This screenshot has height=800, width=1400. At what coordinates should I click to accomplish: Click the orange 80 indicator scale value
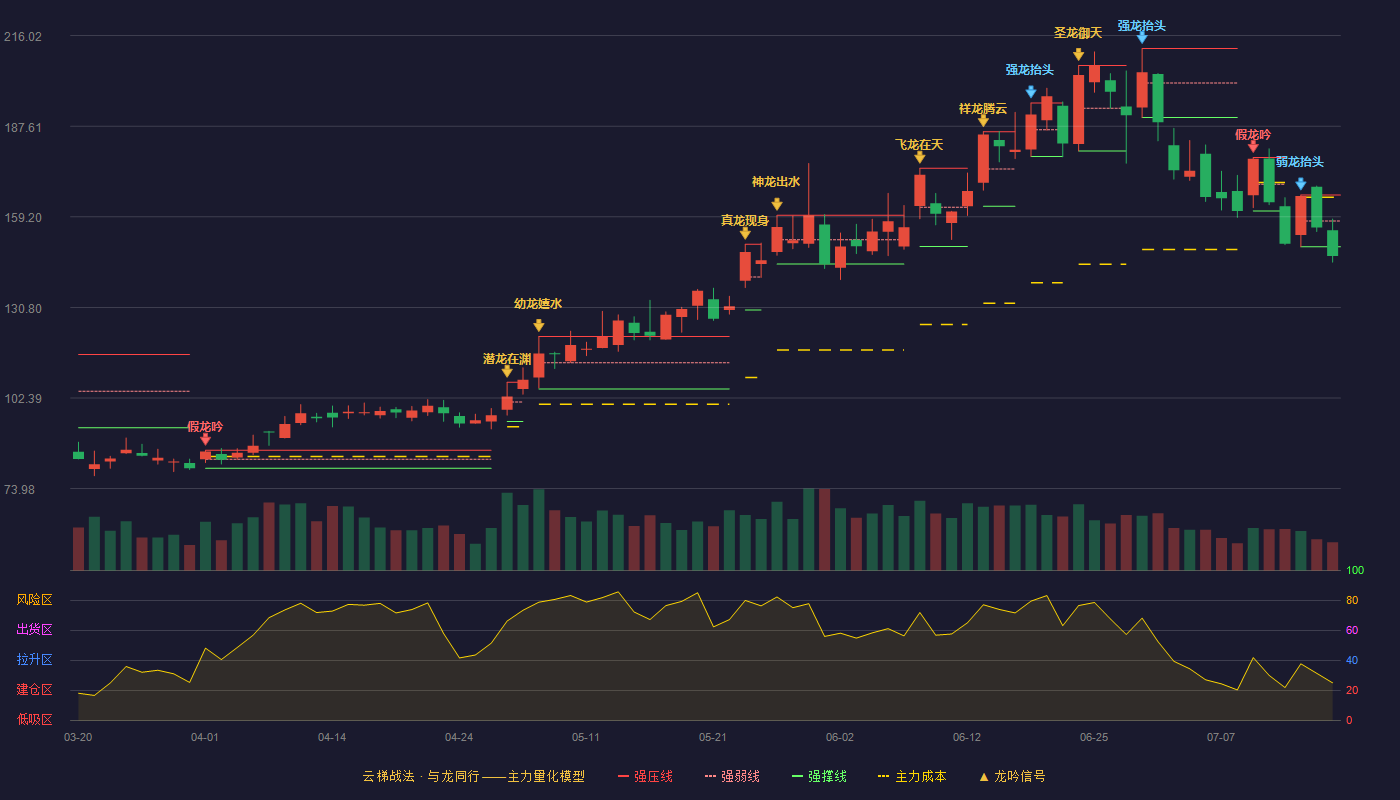1352,601
